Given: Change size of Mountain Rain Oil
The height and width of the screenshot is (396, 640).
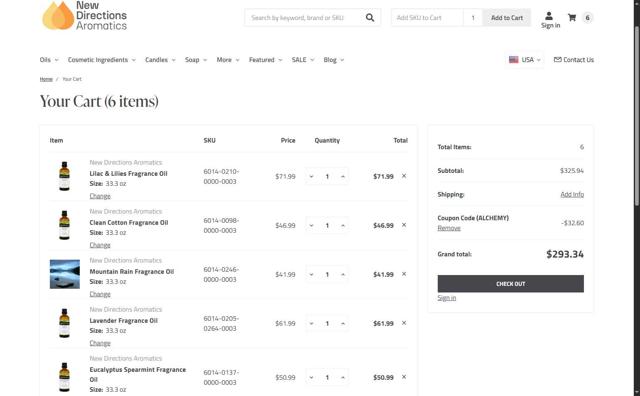Looking at the screenshot, I should [100, 294].
